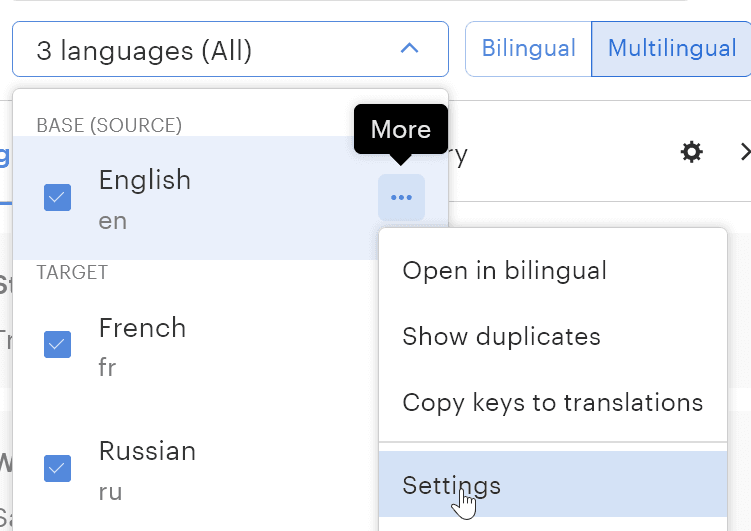Select the French language name

click(x=142, y=328)
